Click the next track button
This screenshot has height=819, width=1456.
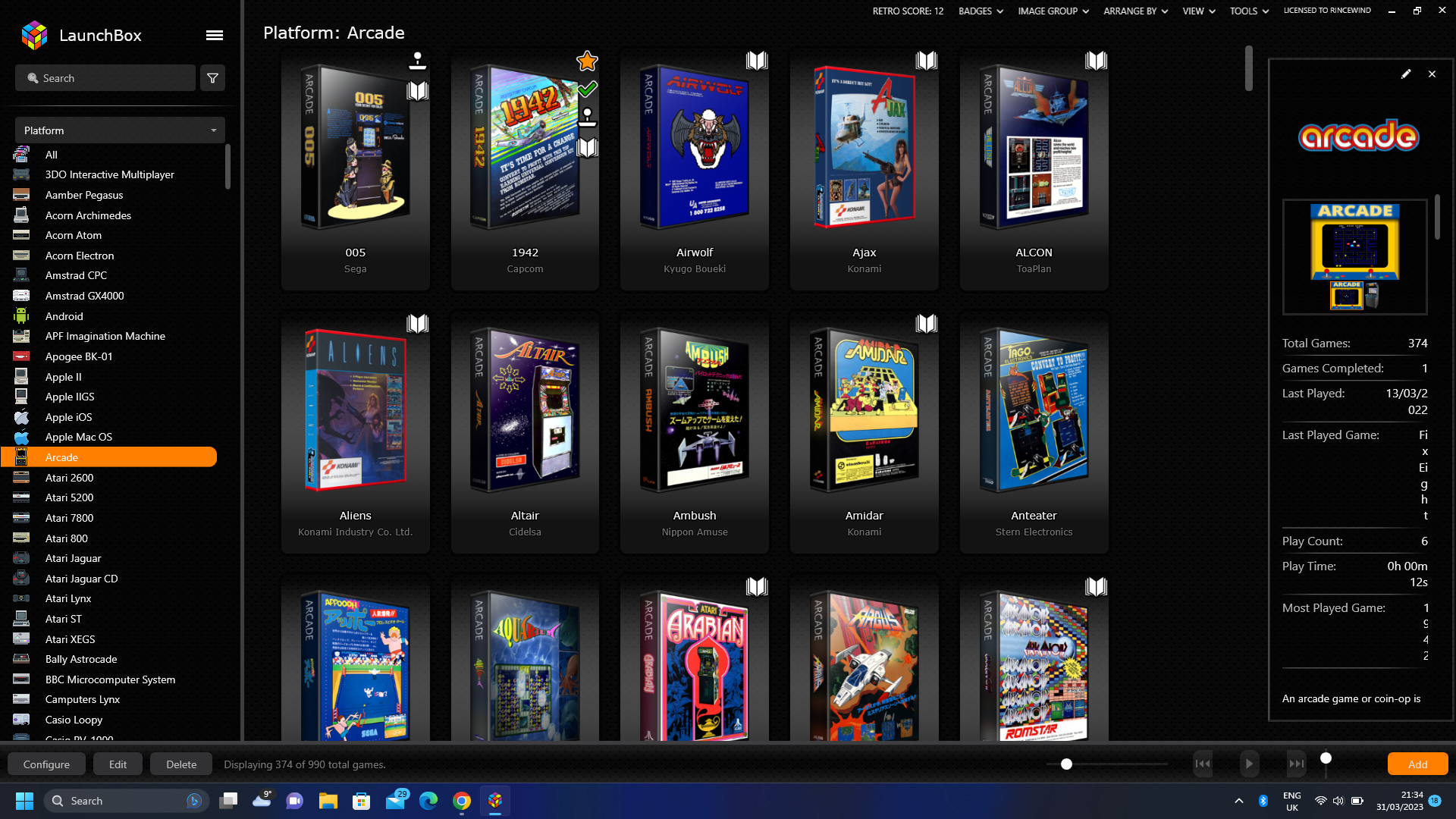point(1297,764)
